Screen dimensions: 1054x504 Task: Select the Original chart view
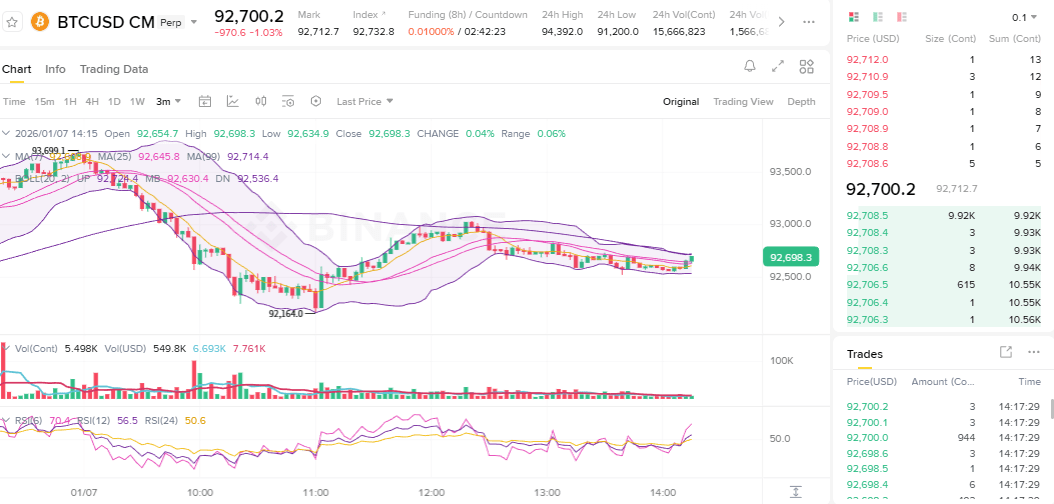[x=681, y=101]
